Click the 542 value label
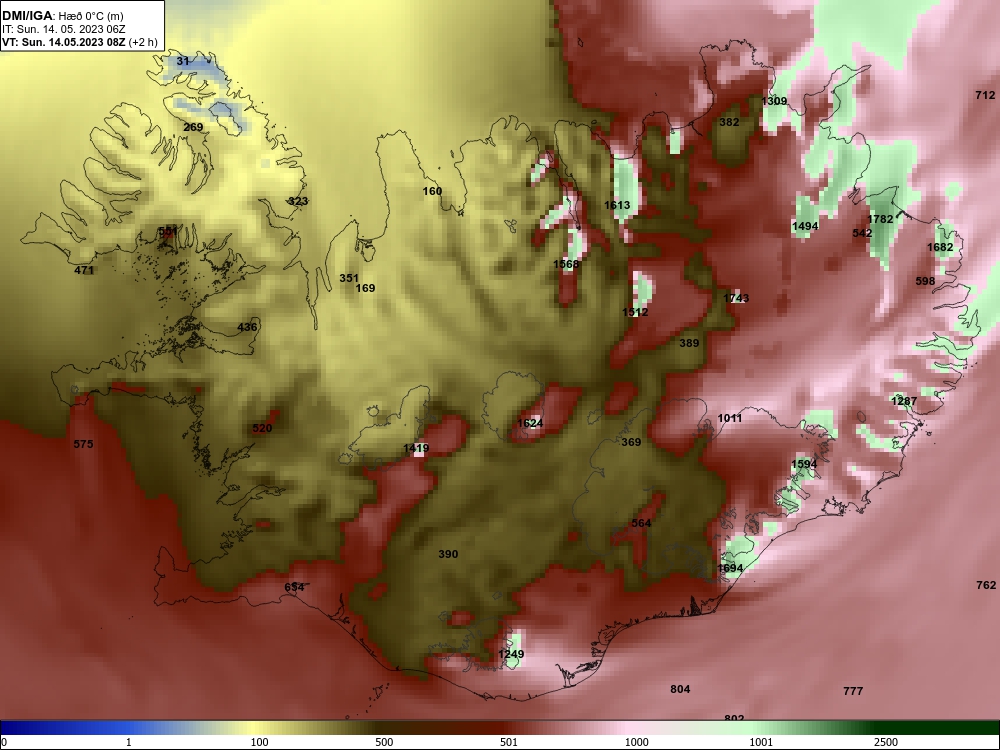Screen dimensions: 1000x750 (x=862, y=233)
